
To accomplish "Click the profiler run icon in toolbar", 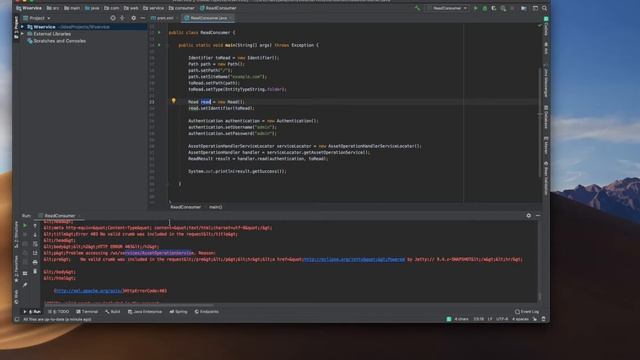I will click(x=503, y=8).
